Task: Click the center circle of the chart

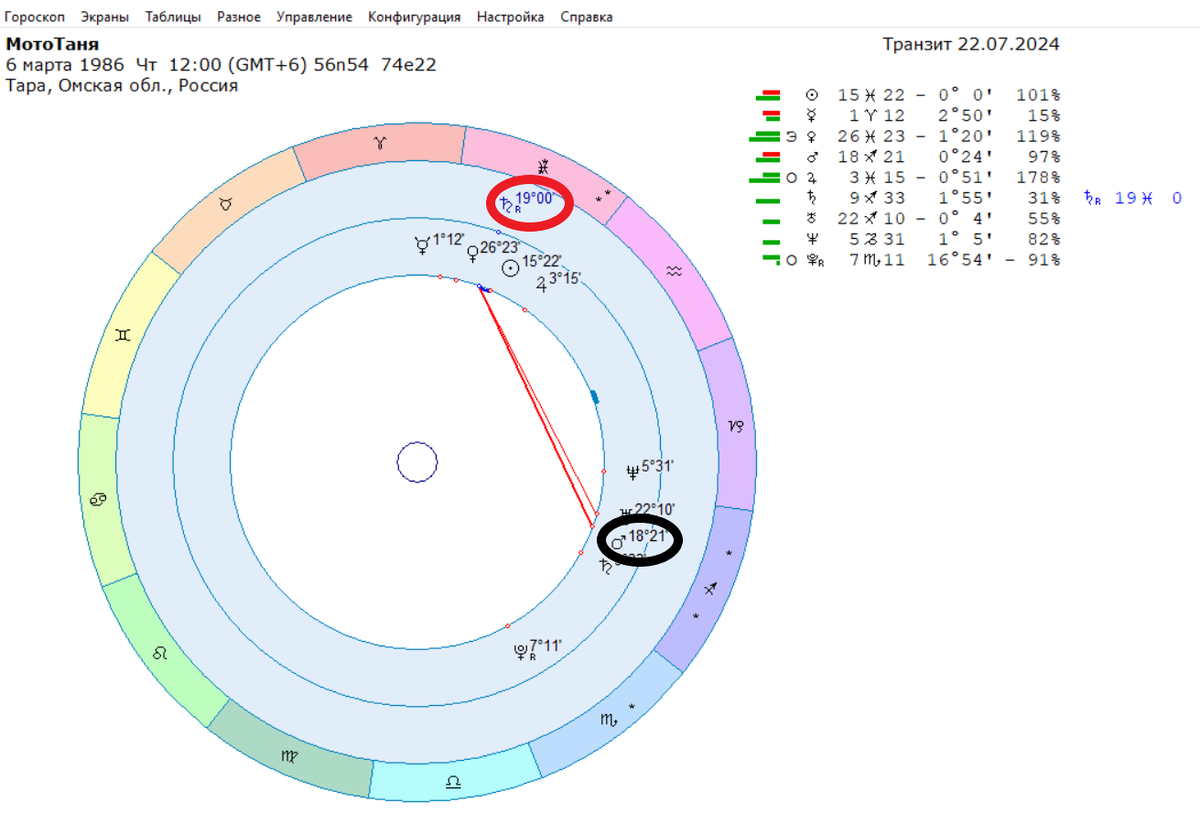Action: (417, 463)
